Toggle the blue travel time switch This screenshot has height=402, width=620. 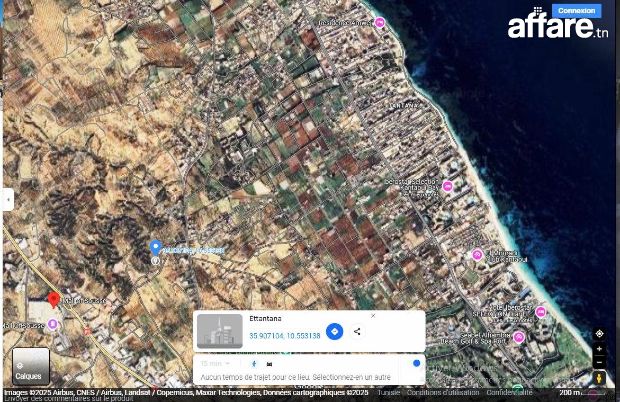416,364
